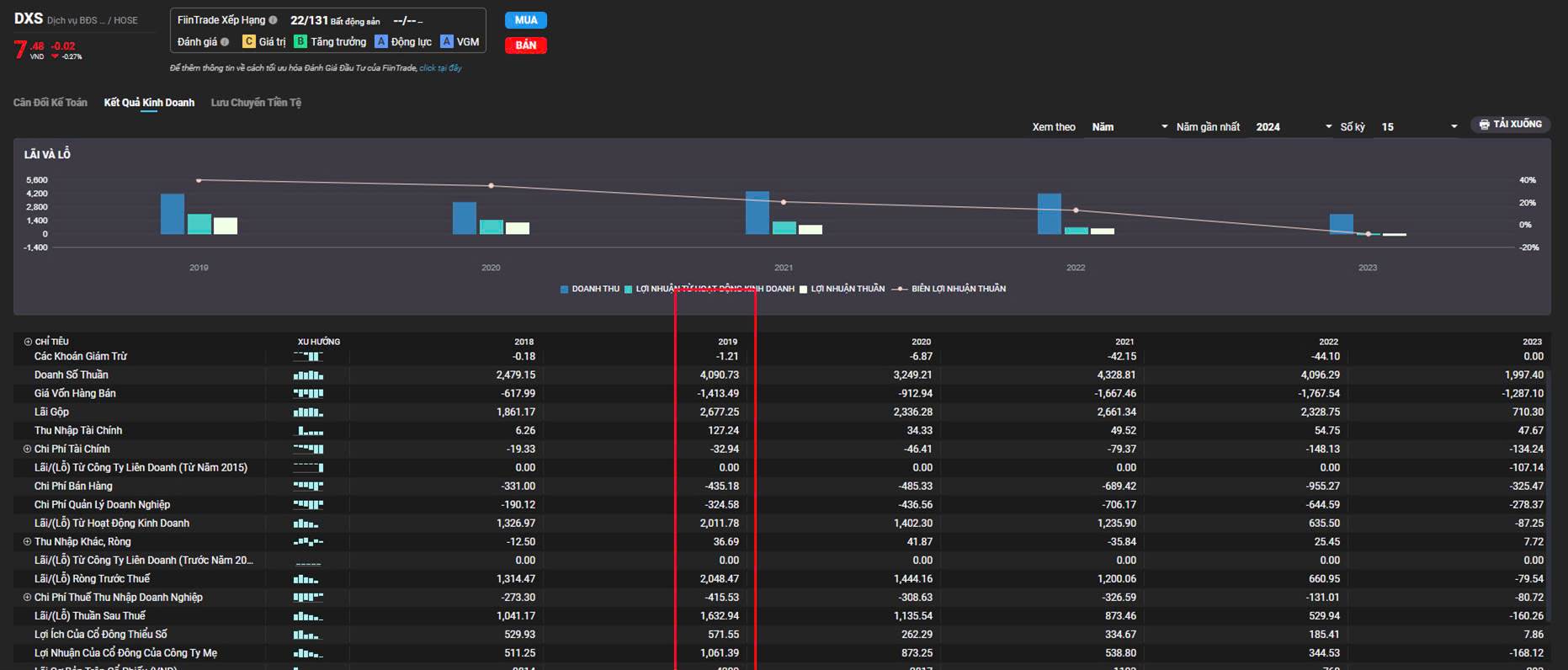
Task: Switch to the Cân Đối Kế Toán tab
Action: (x=50, y=103)
